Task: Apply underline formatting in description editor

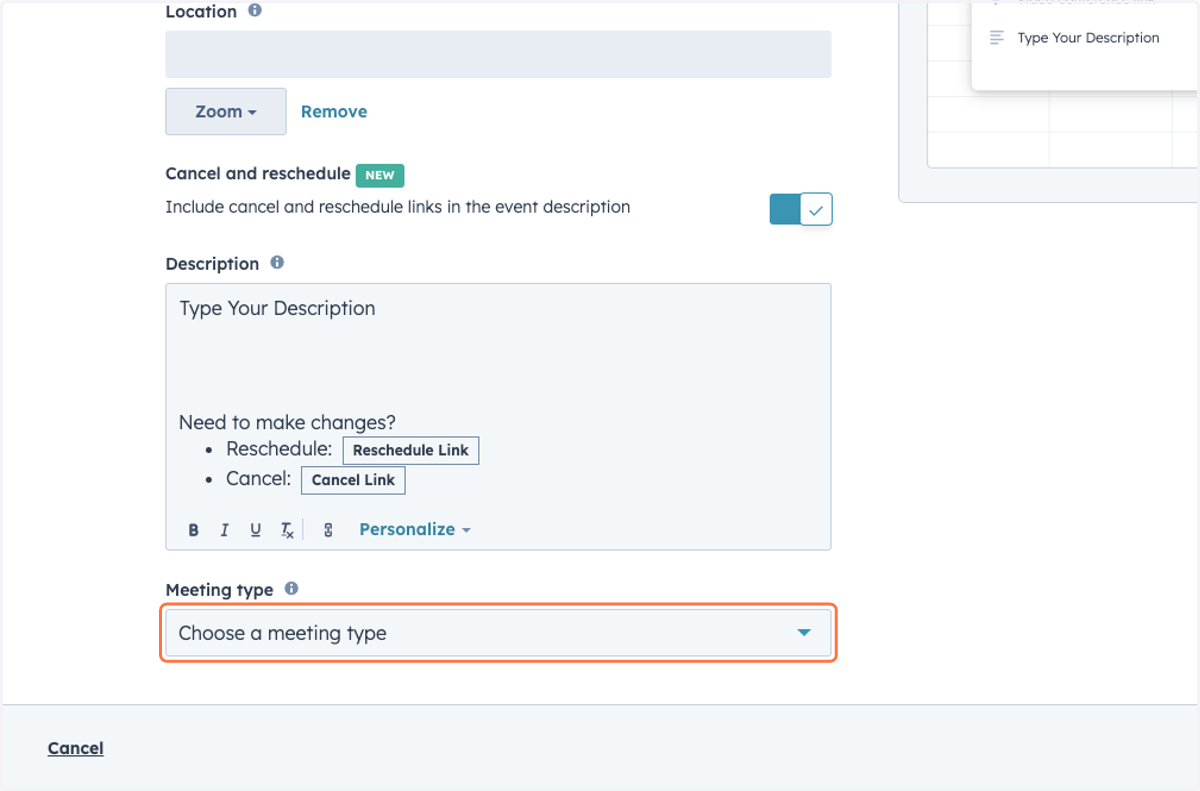Action: 255,530
